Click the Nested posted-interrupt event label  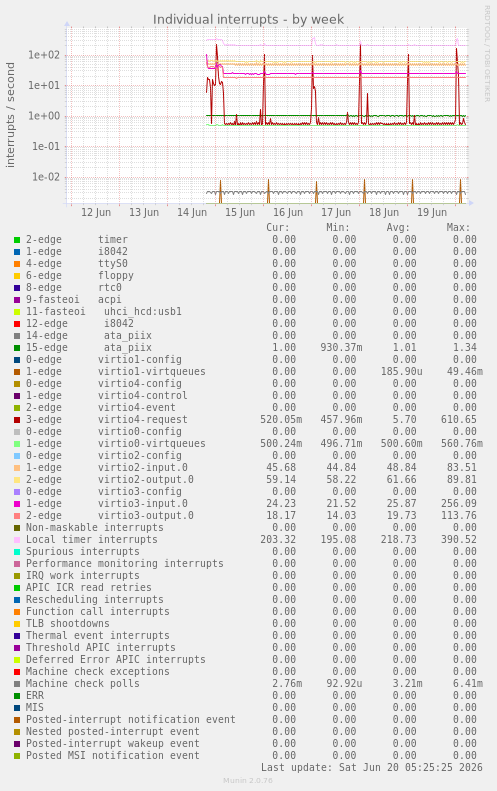[x=113, y=731]
